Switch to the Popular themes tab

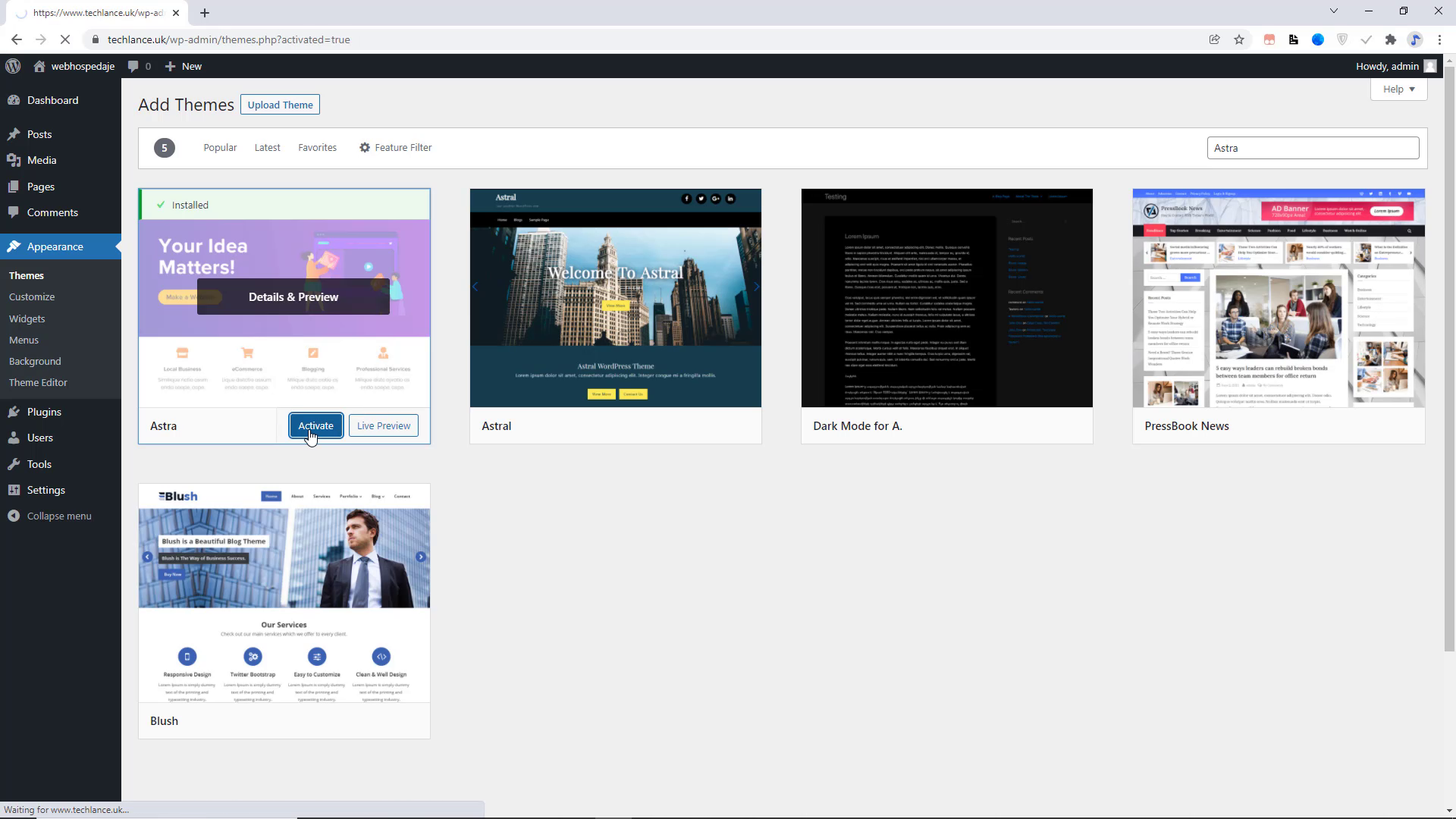point(220,147)
